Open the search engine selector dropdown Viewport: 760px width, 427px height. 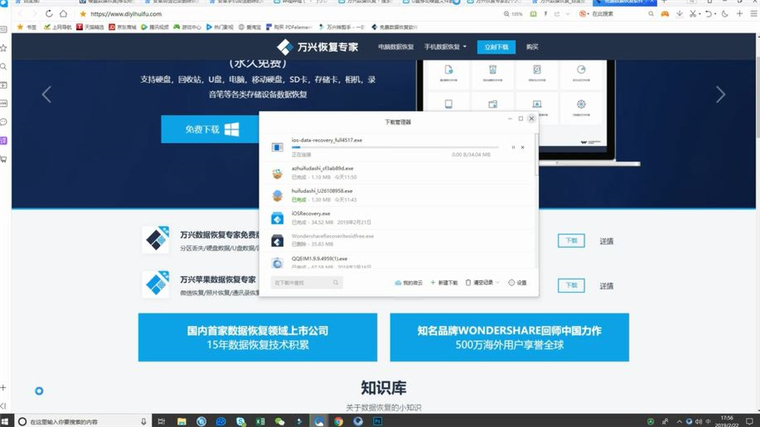583,14
